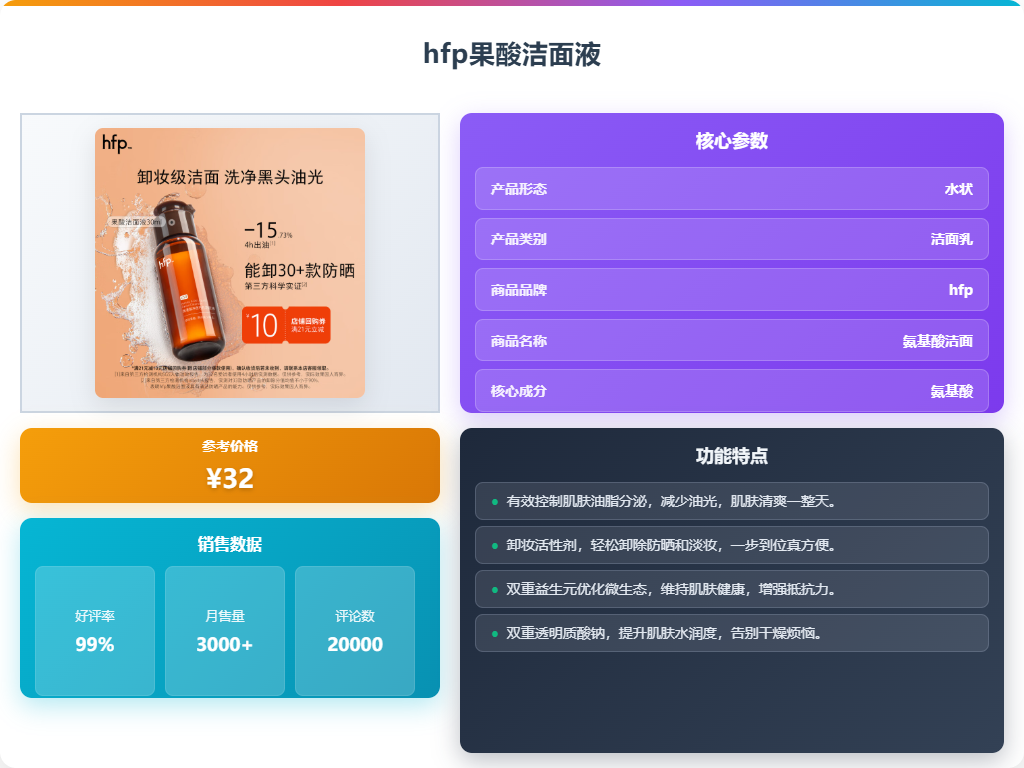1024x768 pixels.
Task: Click the 水状 value
Action: 959,189
